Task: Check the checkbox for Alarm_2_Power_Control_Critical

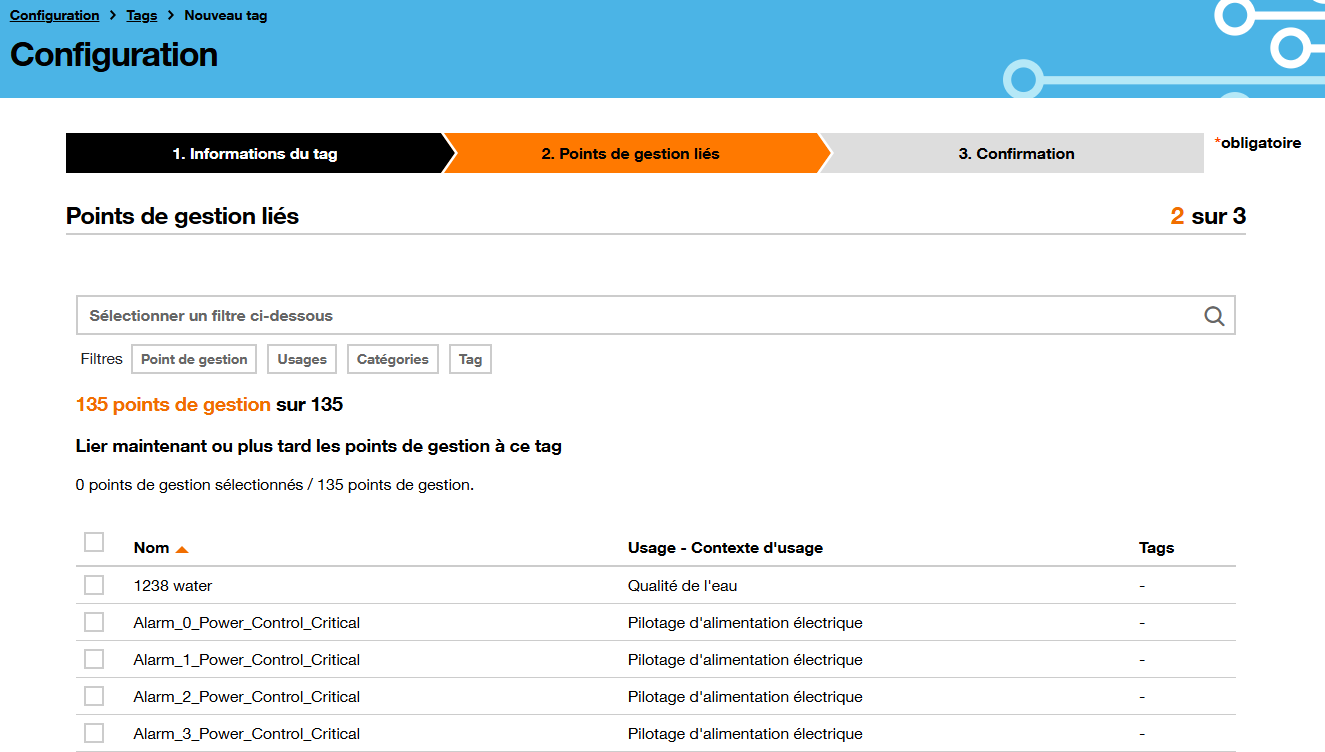Action: pos(93,696)
